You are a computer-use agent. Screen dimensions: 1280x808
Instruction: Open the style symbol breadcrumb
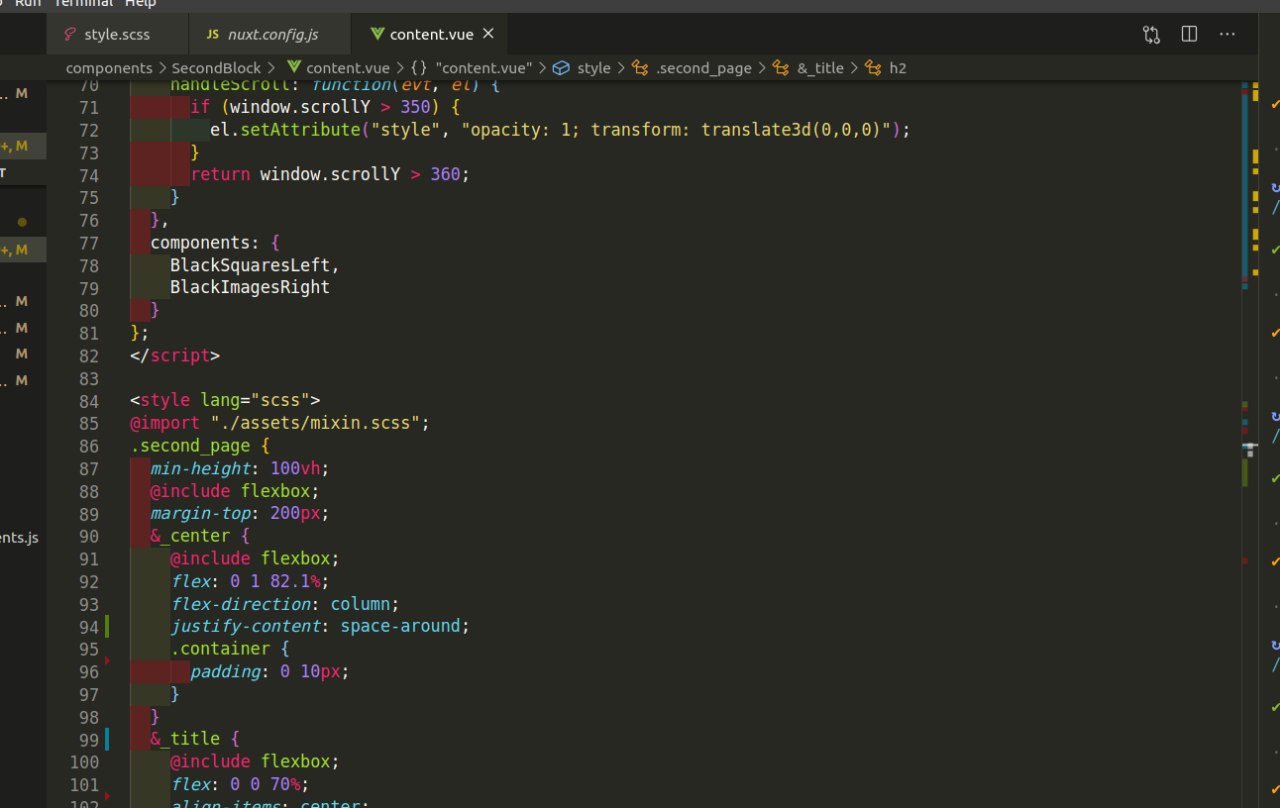(582, 68)
